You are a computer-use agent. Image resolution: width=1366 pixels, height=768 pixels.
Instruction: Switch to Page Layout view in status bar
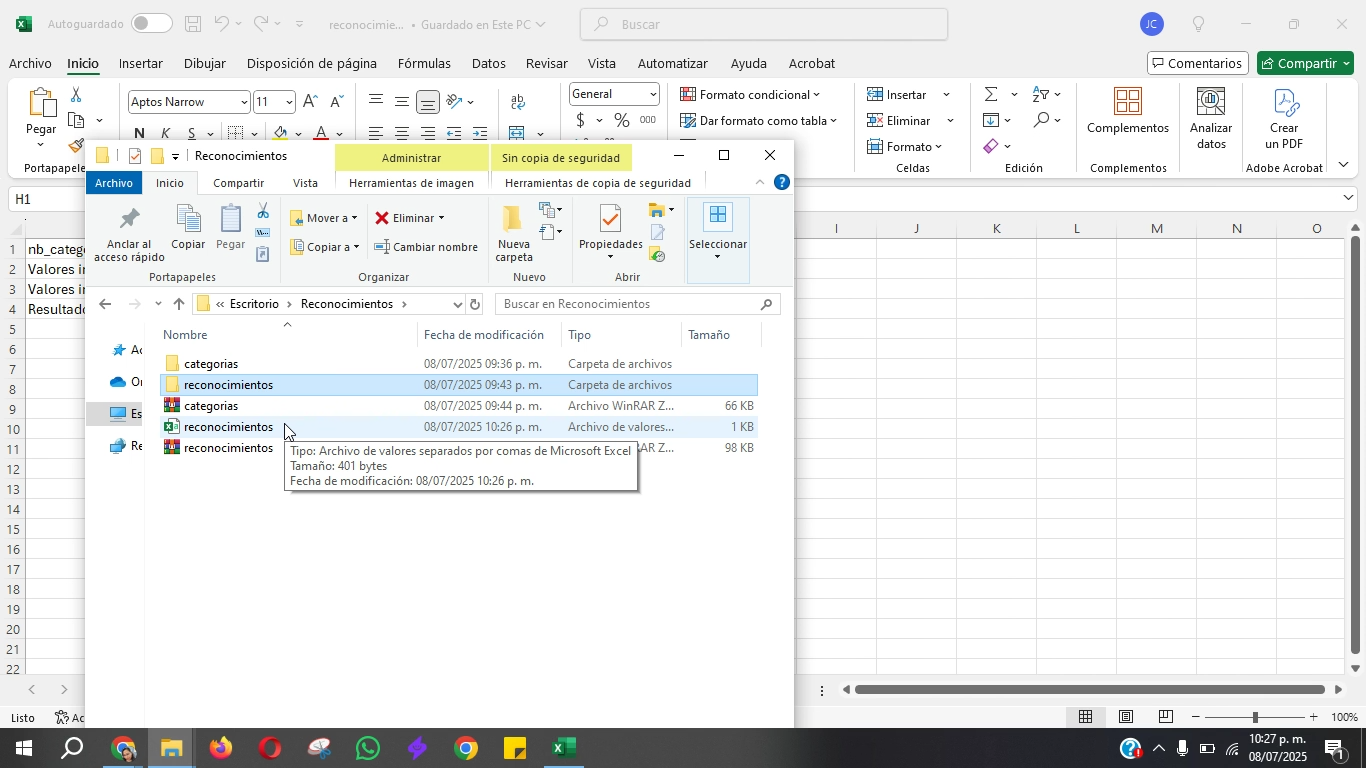tap(1125, 717)
